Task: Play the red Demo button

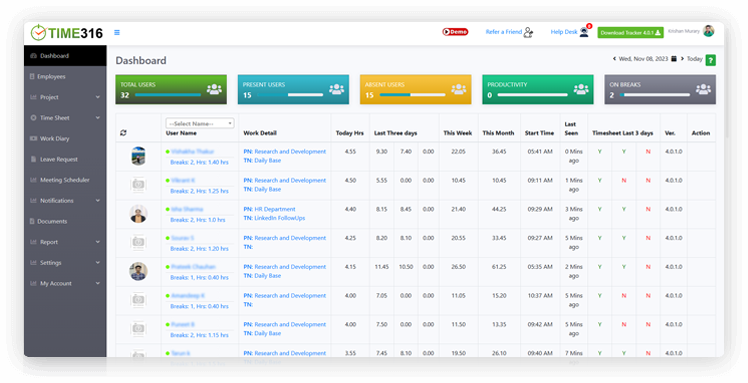Action: [455, 32]
